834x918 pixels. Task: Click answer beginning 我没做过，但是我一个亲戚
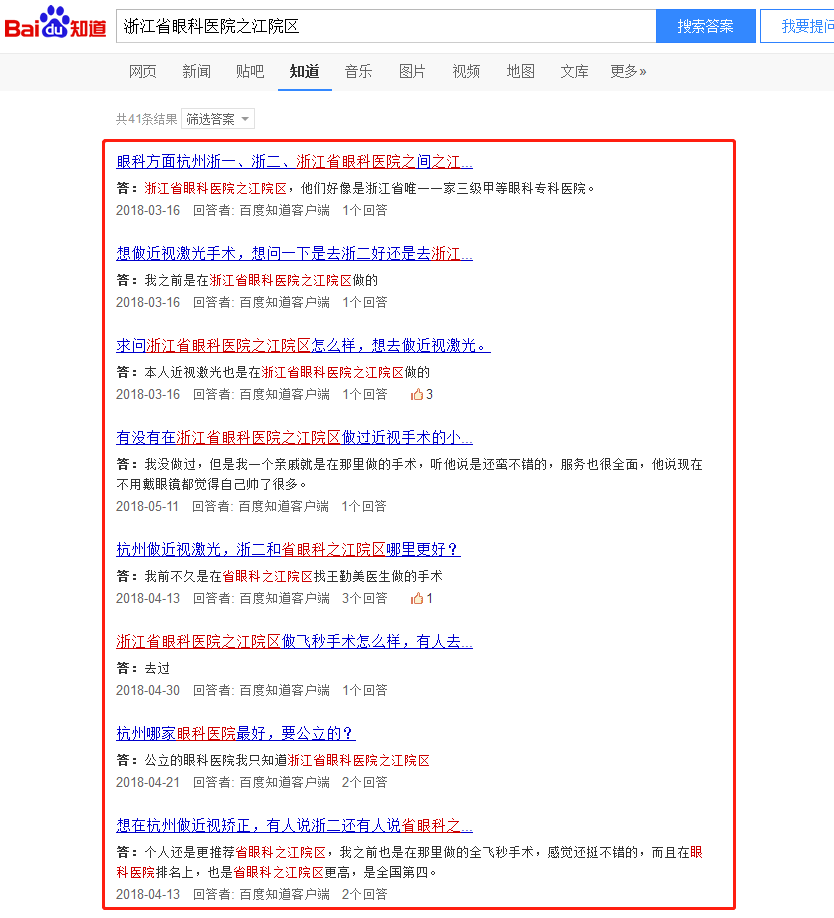click(x=410, y=474)
